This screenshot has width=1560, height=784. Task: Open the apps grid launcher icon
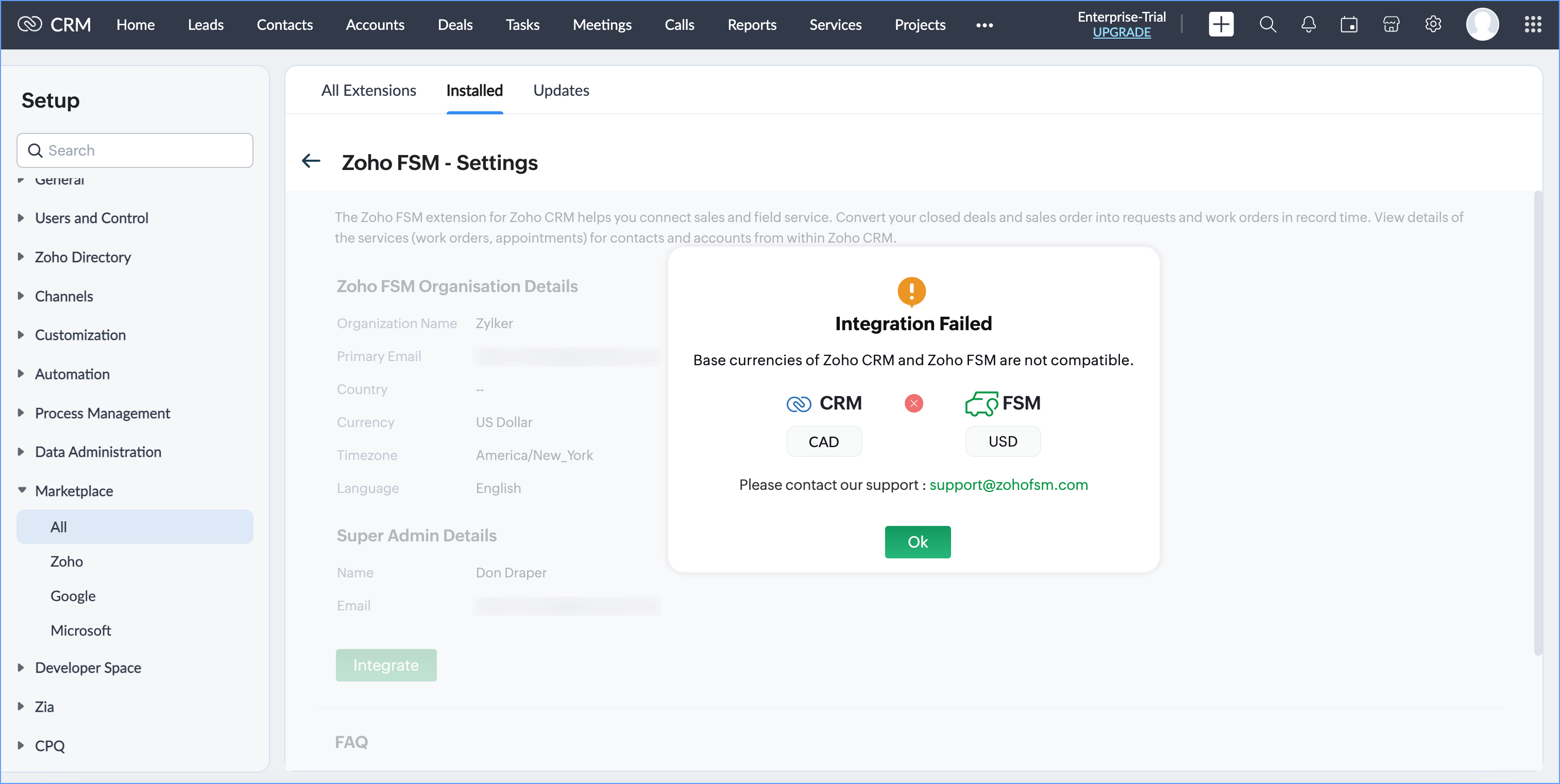click(1532, 25)
